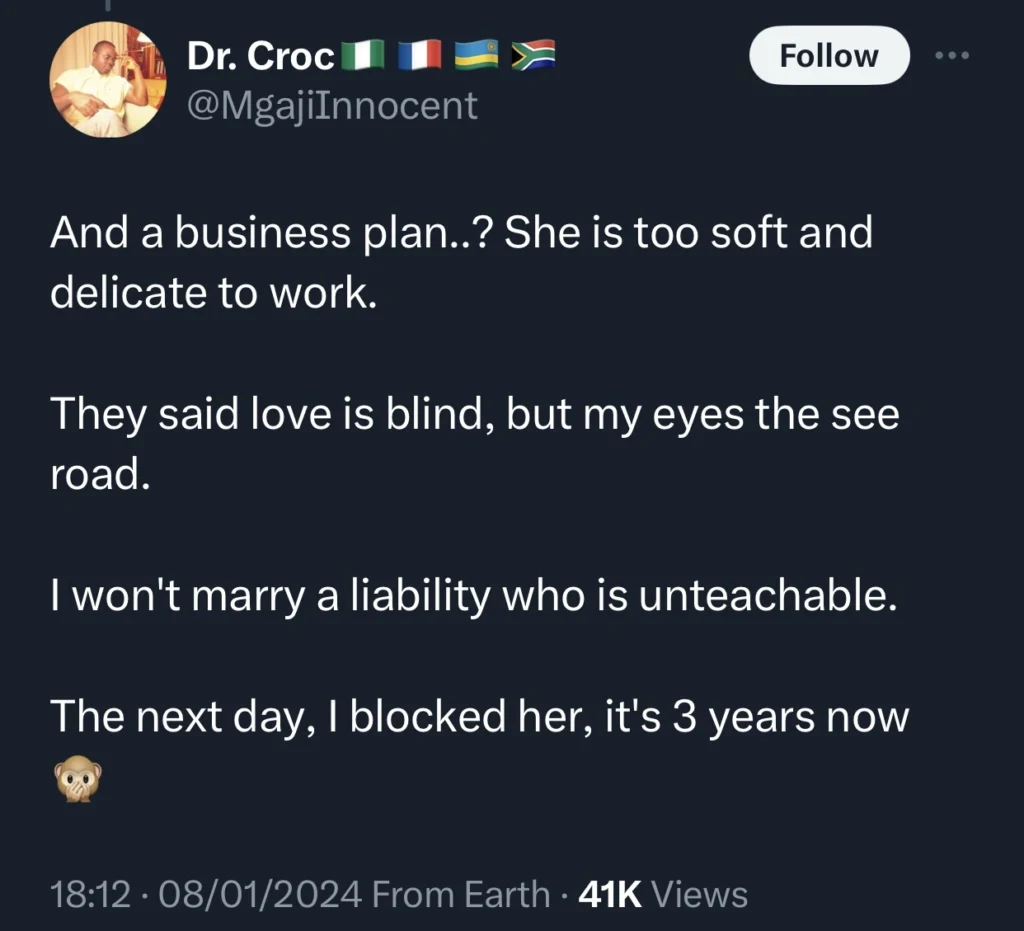Click the Follow button
1024x931 pixels.
828,56
